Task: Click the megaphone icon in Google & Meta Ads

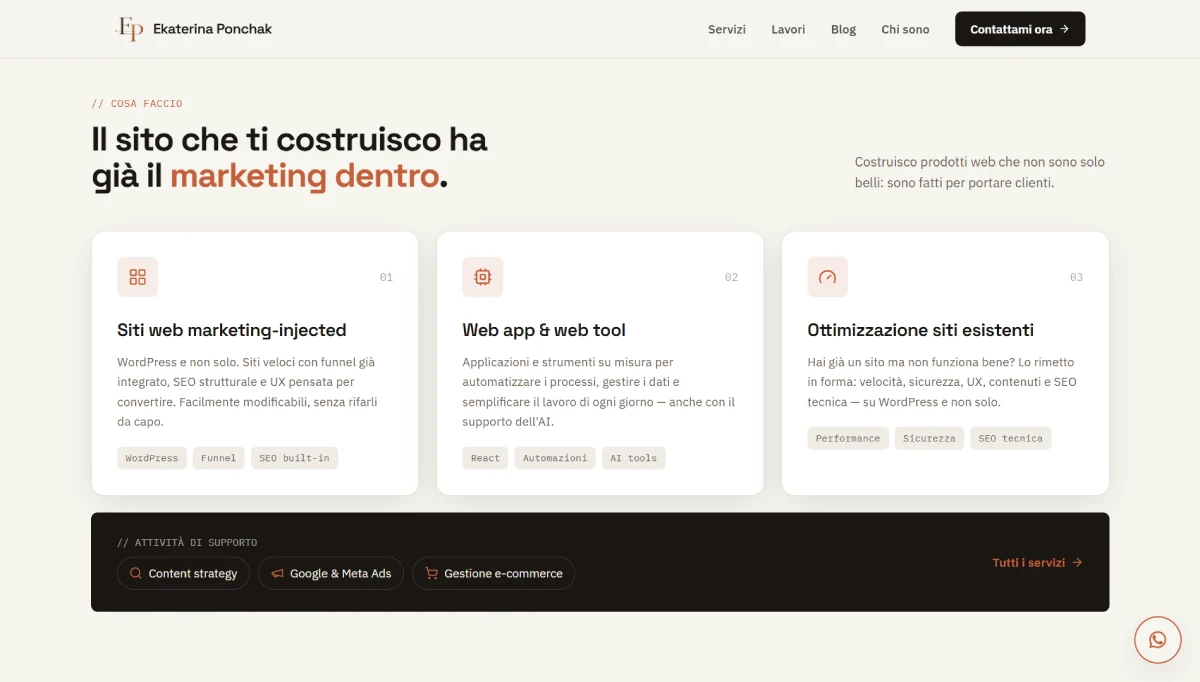Action: coord(277,573)
